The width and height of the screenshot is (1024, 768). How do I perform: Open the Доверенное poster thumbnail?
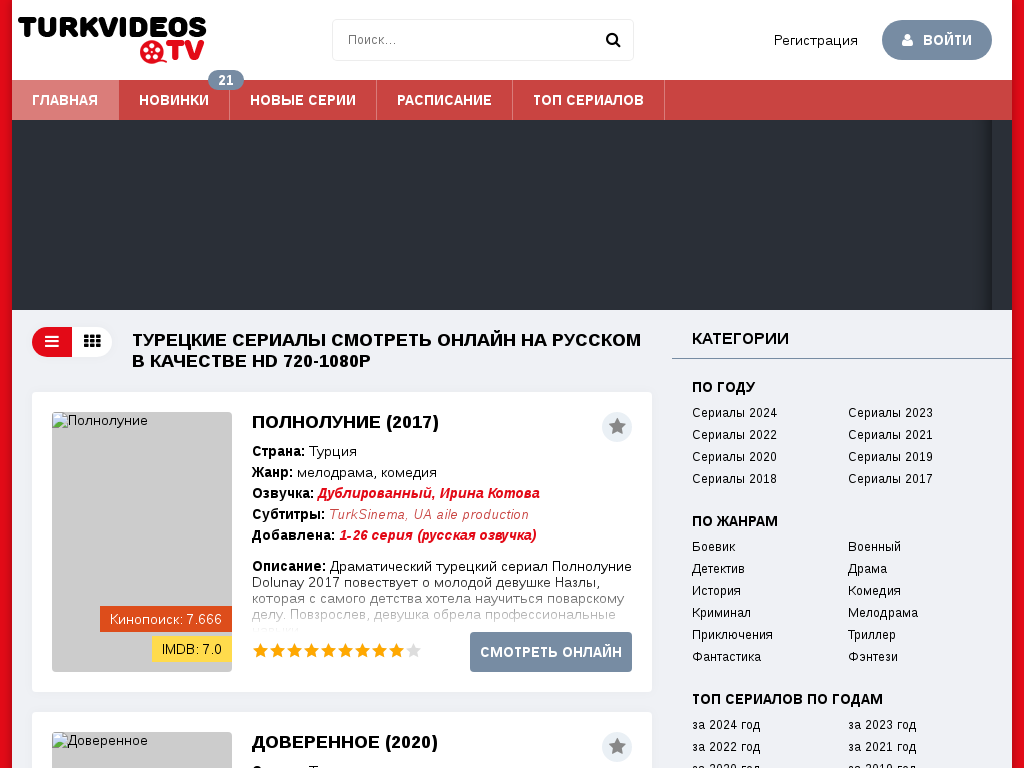click(x=142, y=750)
